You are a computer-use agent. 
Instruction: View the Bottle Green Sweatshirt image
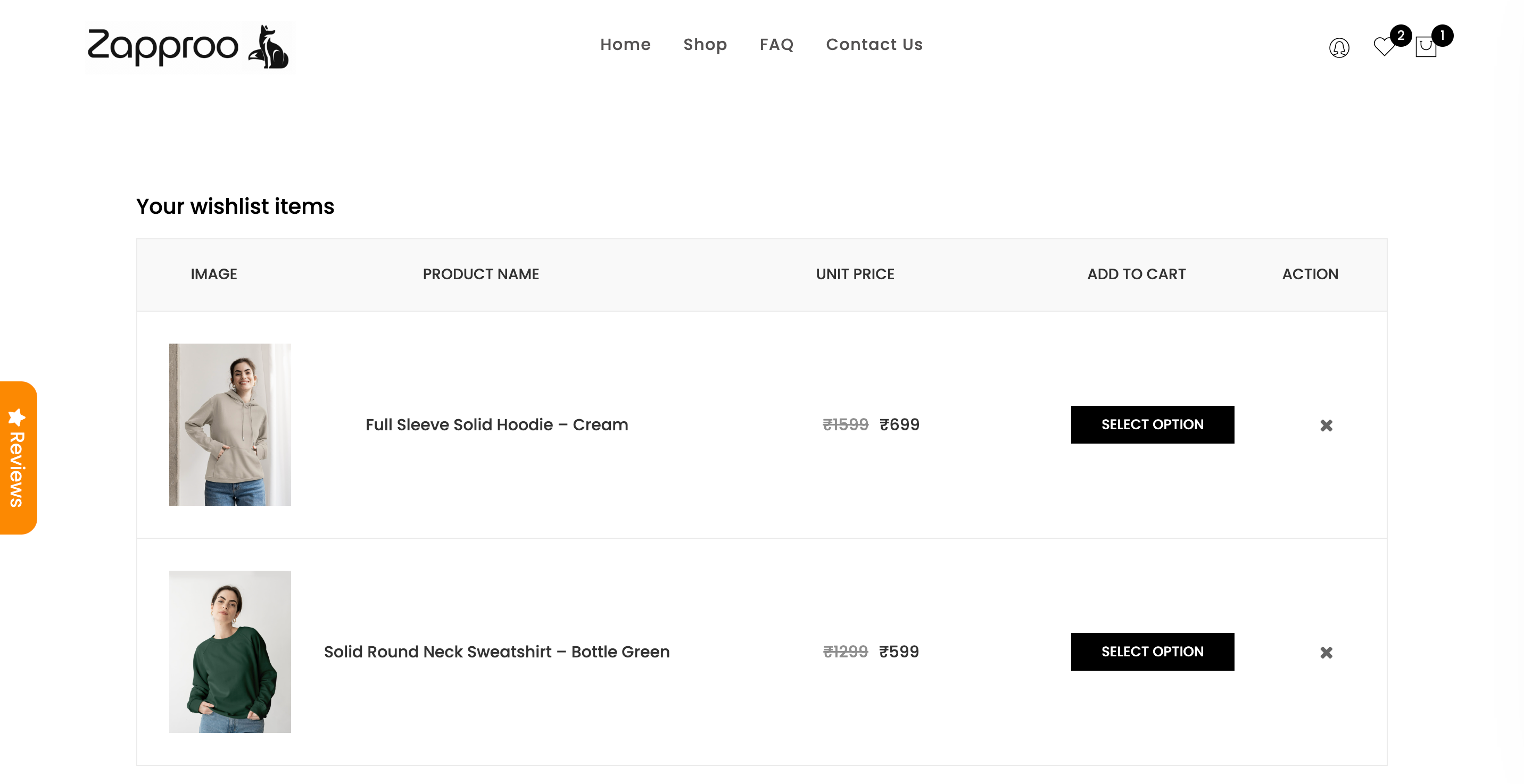[229, 652]
